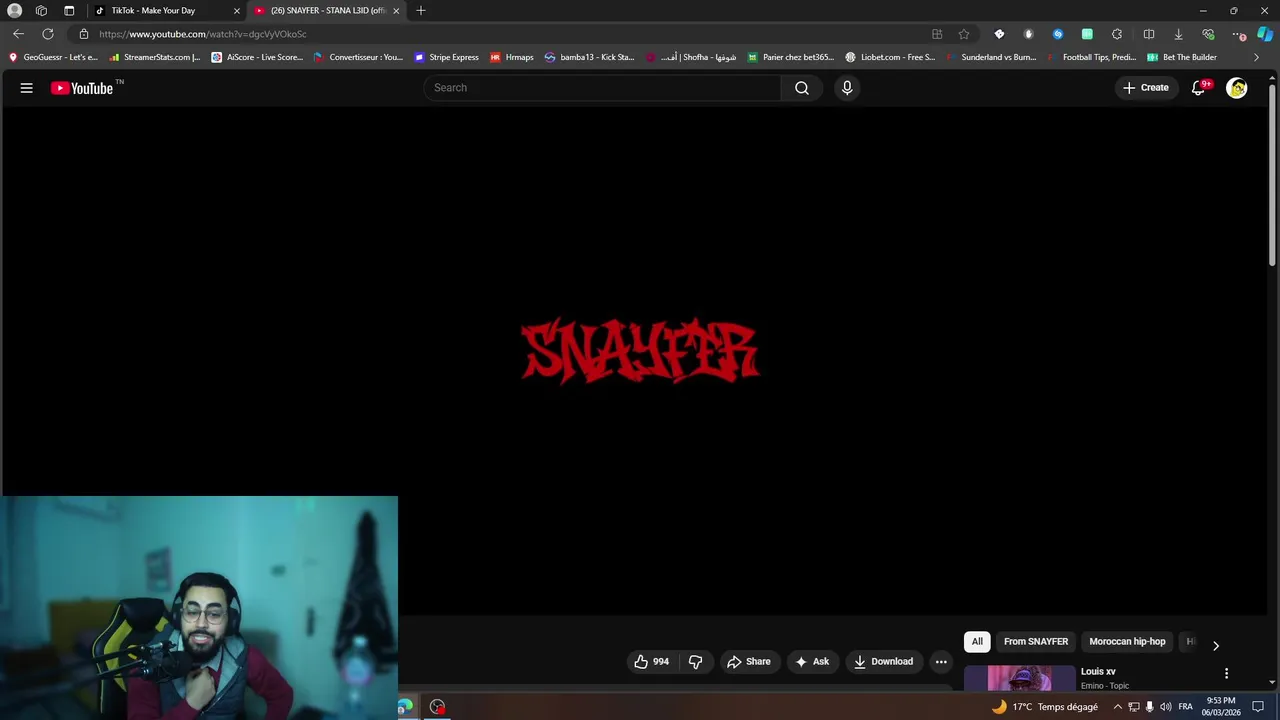Filter by Moroccan hip-hop chip

[x=1127, y=642]
